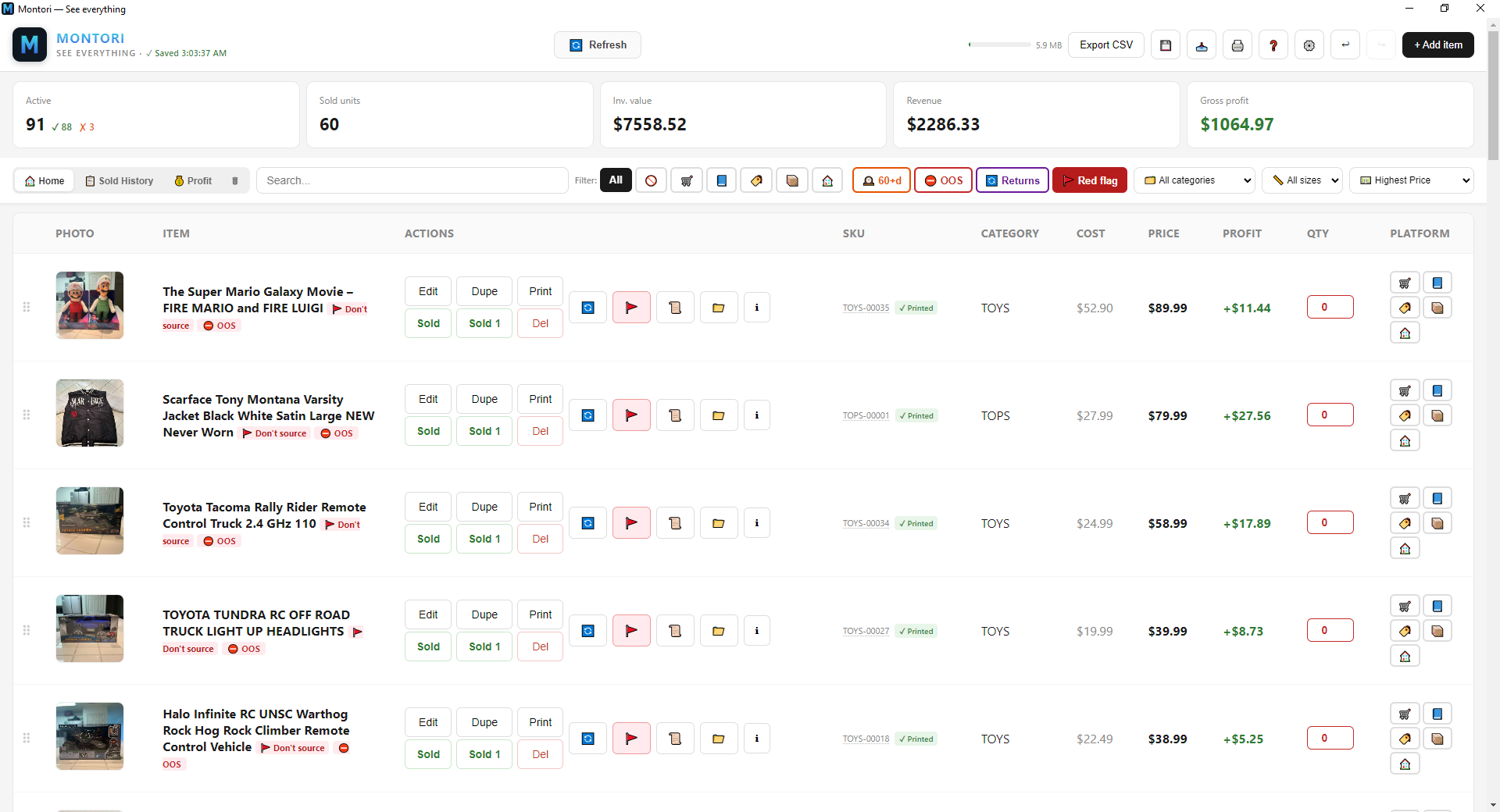
Task: Open the All categories dropdown
Action: point(1194,180)
